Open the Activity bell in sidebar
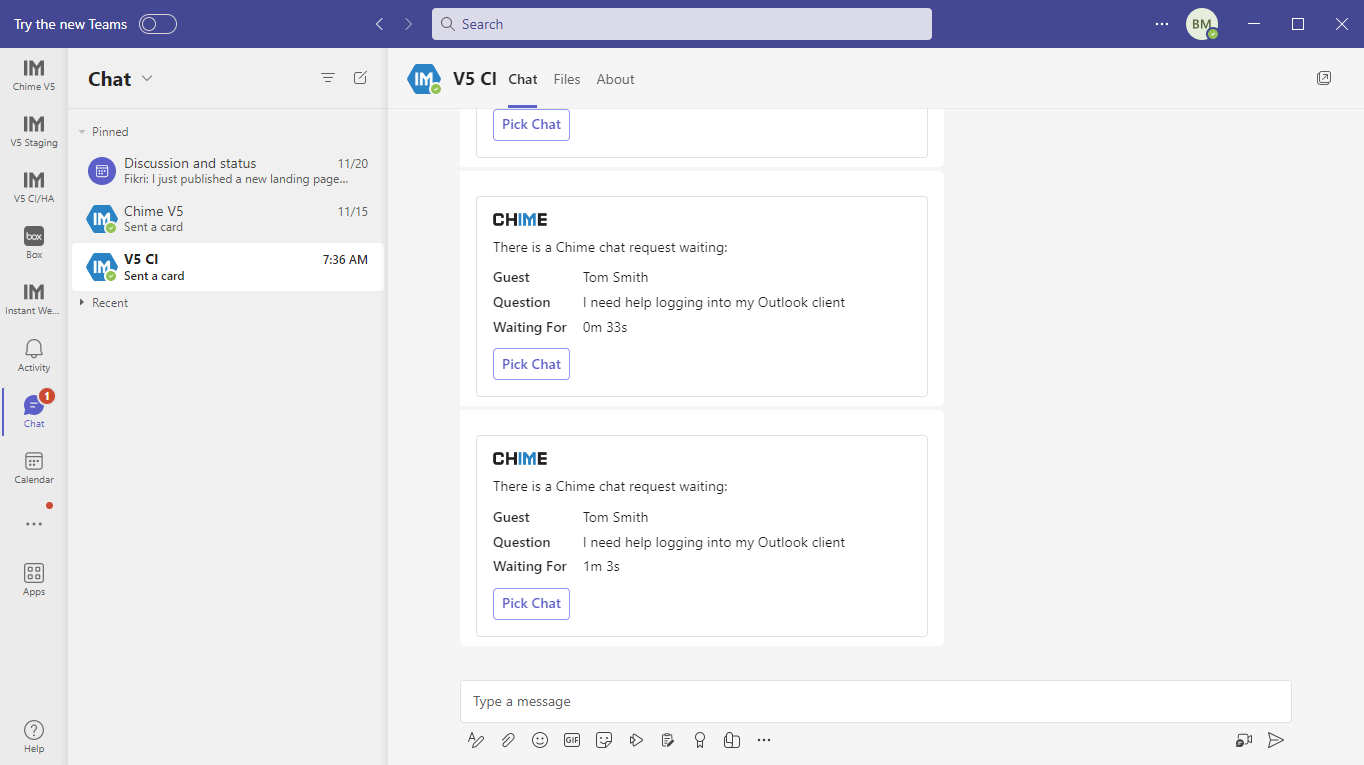The width and height of the screenshot is (1364, 765). click(x=34, y=355)
